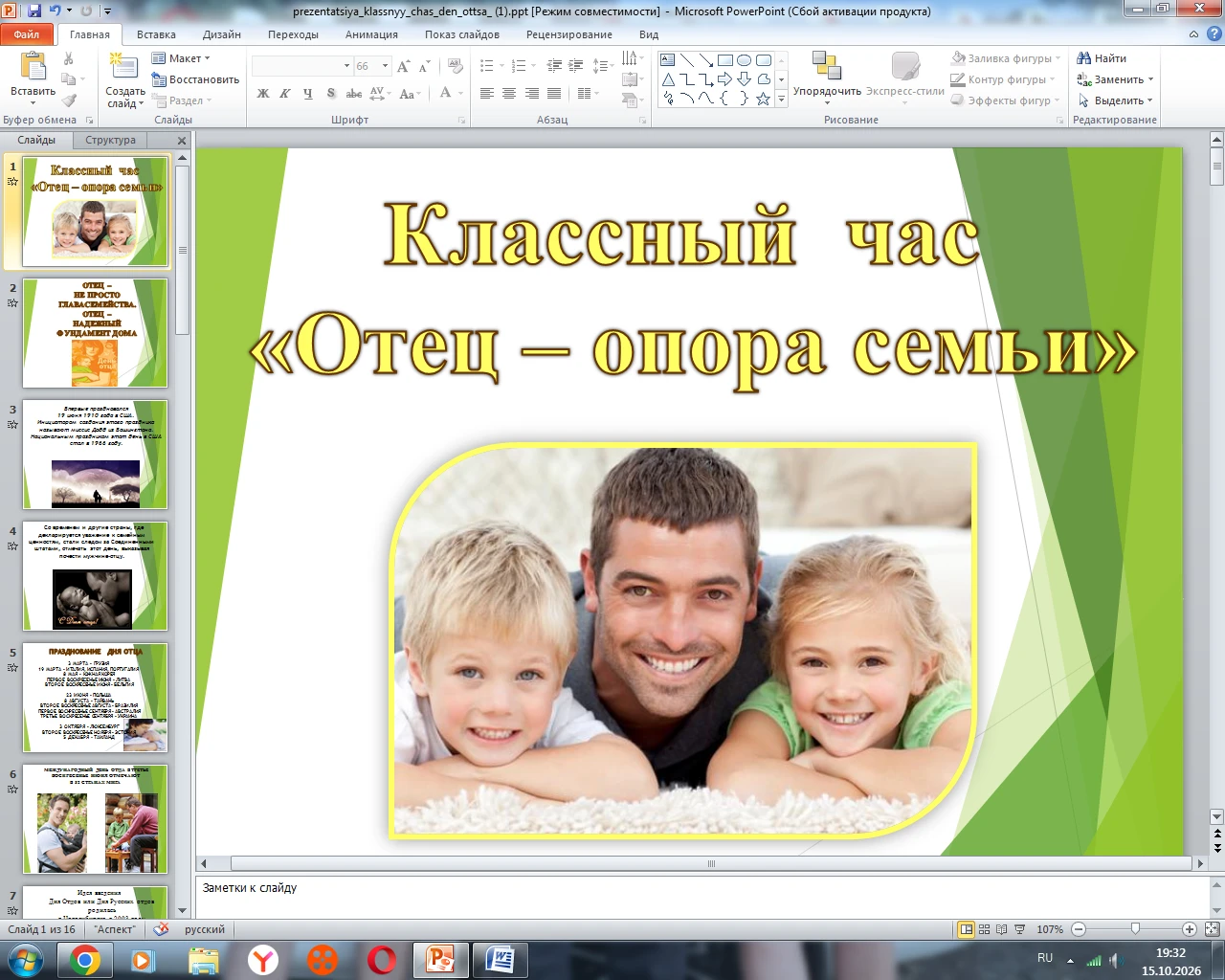This screenshot has width=1225, height=980.
Task: Enable Center text alignment
Action: (x=509, y=93)
